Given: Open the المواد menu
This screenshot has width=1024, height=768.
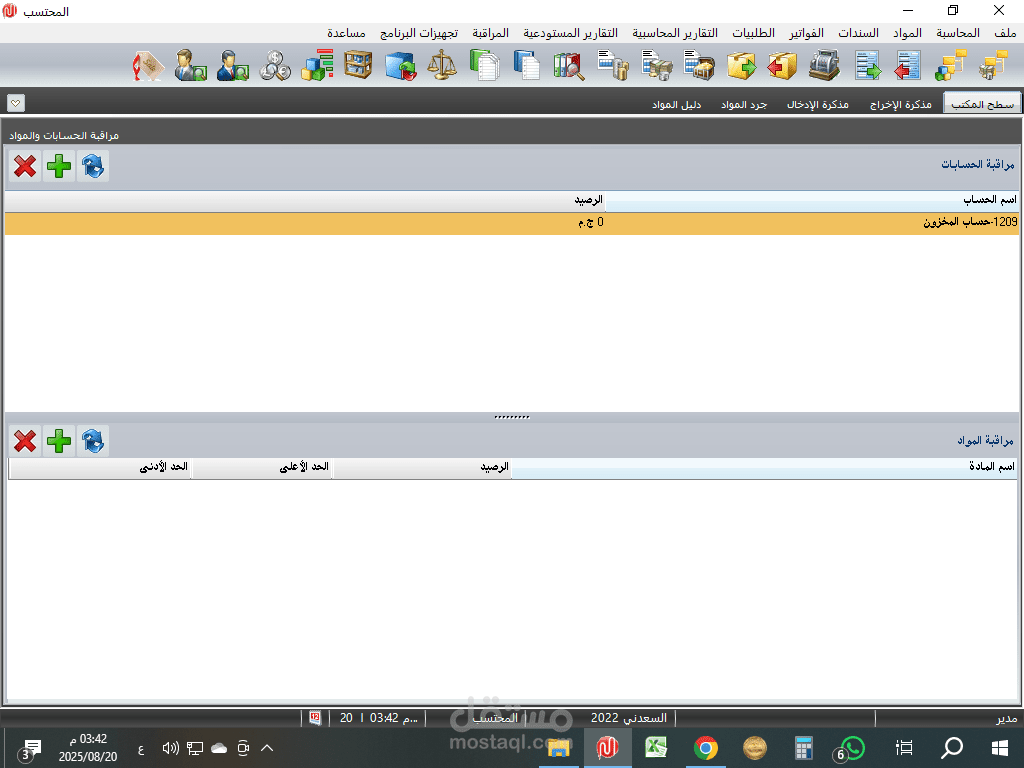Looking at the screenshot, I should pyautogui.click(x=907, y=33).
